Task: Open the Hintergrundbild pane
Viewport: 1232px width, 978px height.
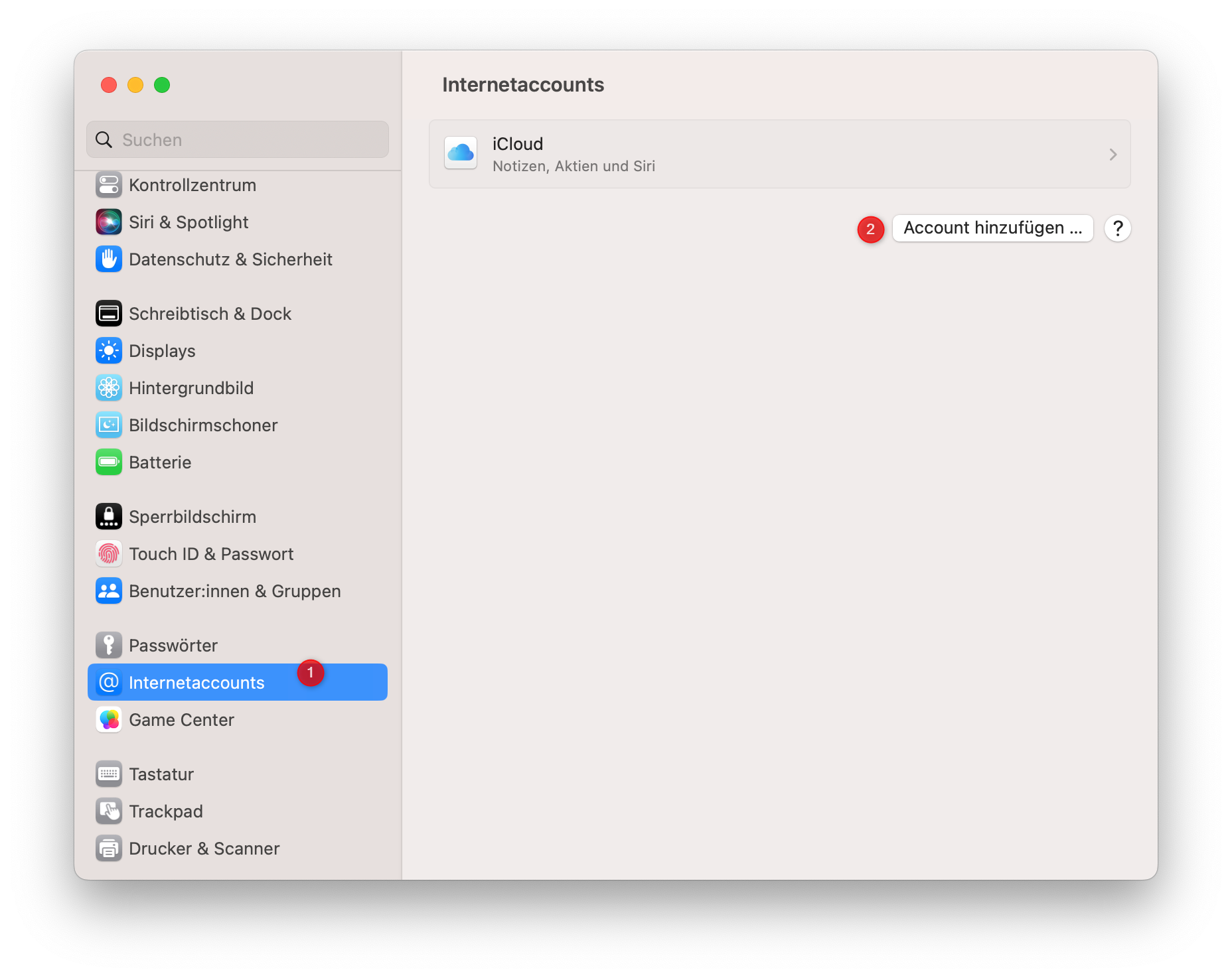Action: (x=238, y=388)
